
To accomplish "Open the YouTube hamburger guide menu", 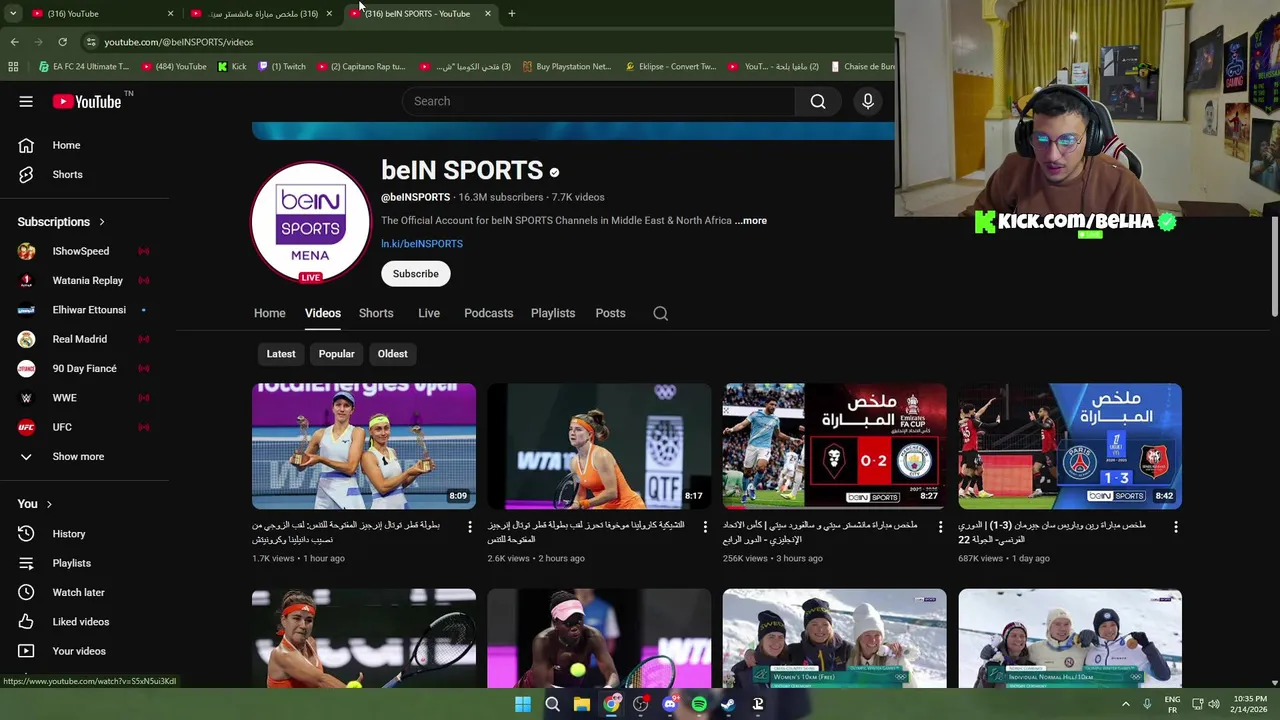I will pos(26,101).
